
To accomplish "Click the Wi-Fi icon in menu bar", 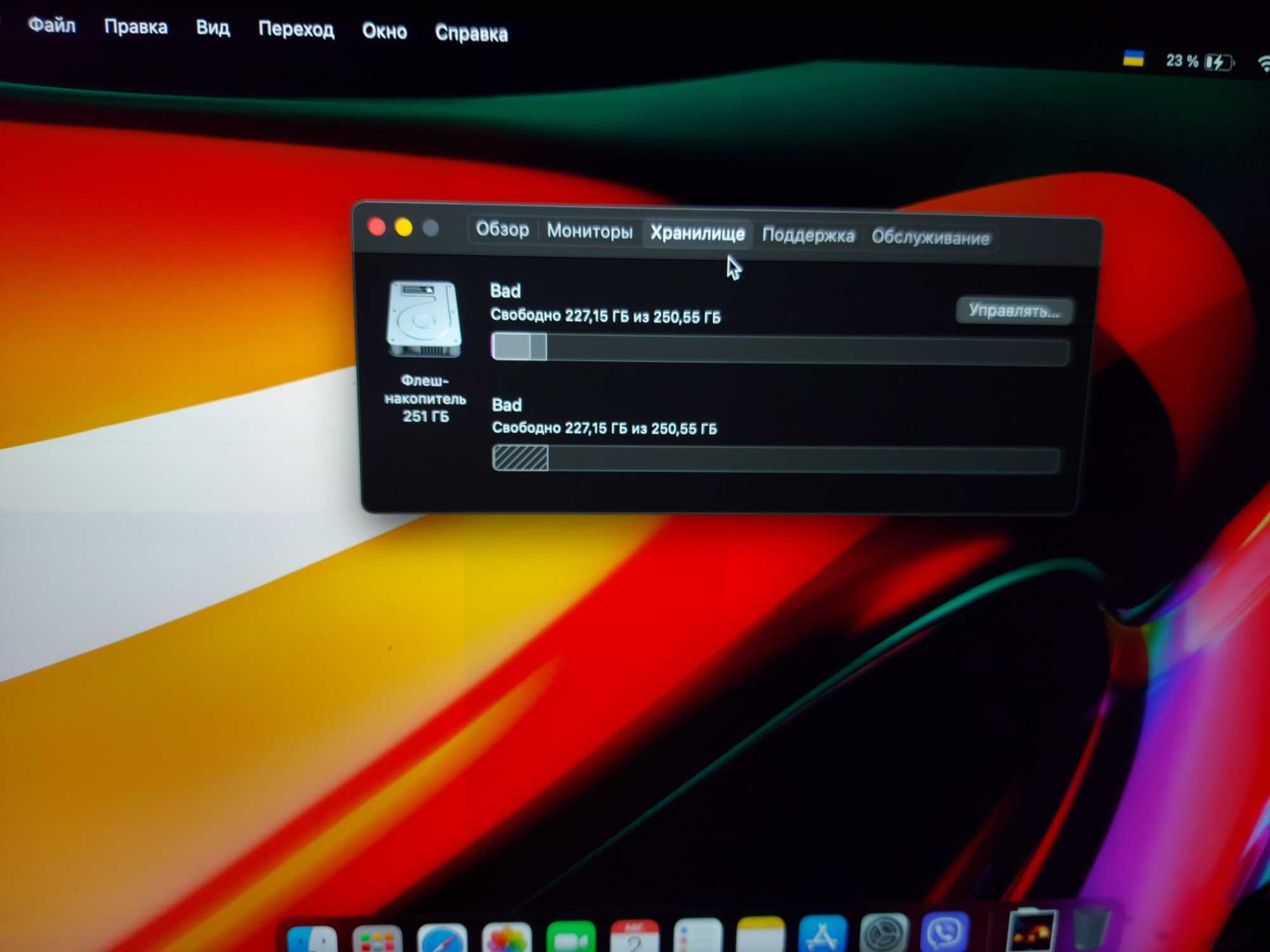I will pos(1264,63).
